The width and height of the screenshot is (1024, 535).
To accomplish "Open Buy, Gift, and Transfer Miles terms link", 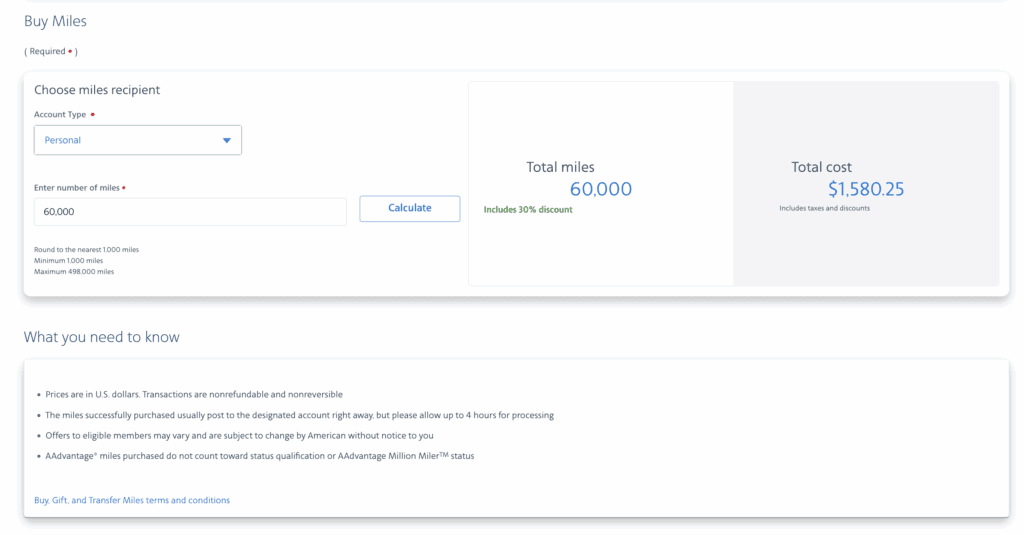I will 132,500.
